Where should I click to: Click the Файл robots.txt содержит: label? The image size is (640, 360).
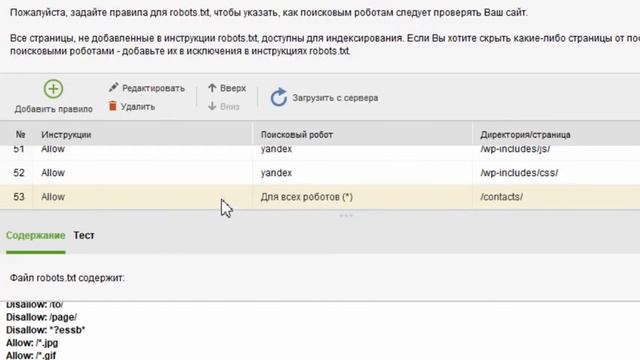pyautogui.click(x=67, y=278)
